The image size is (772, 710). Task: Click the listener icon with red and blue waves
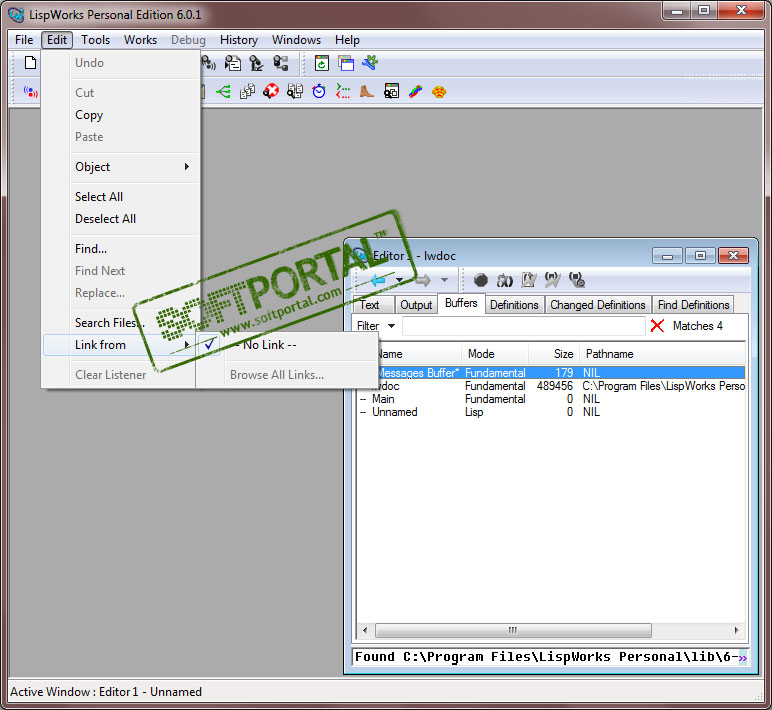pyautogui.click(x=31, y=92)
